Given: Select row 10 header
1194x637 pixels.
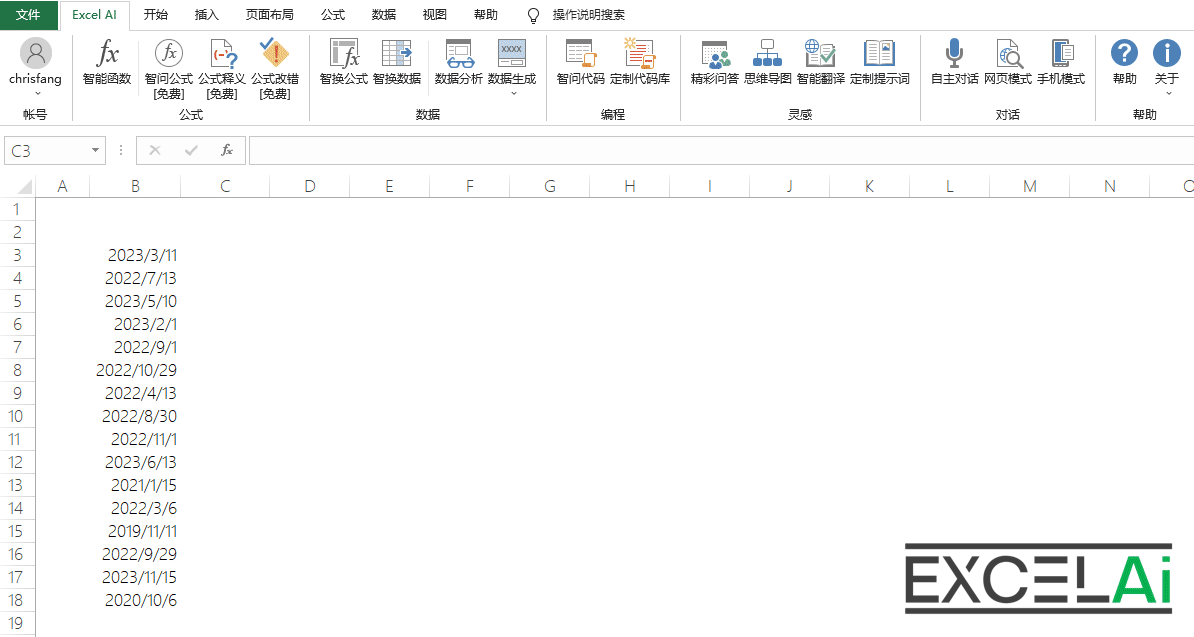Looking at the screenshot, I should 16,416.
